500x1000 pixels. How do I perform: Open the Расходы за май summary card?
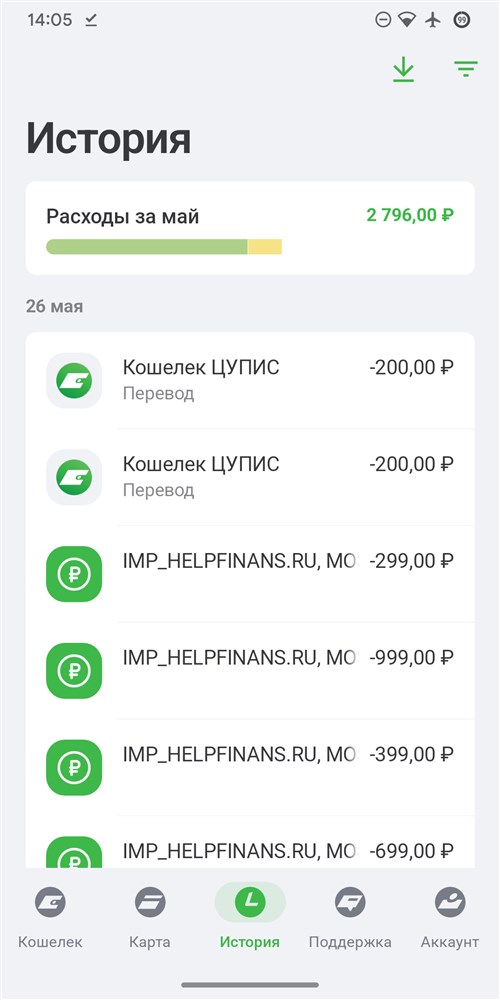[250, 228]
